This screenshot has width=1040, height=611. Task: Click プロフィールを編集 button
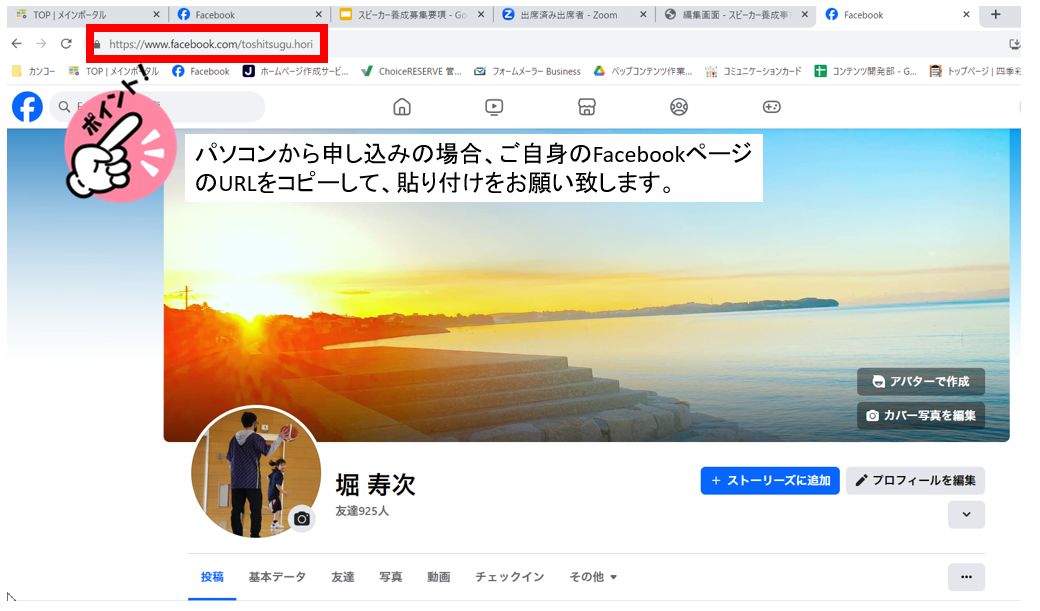pos(915,480)
